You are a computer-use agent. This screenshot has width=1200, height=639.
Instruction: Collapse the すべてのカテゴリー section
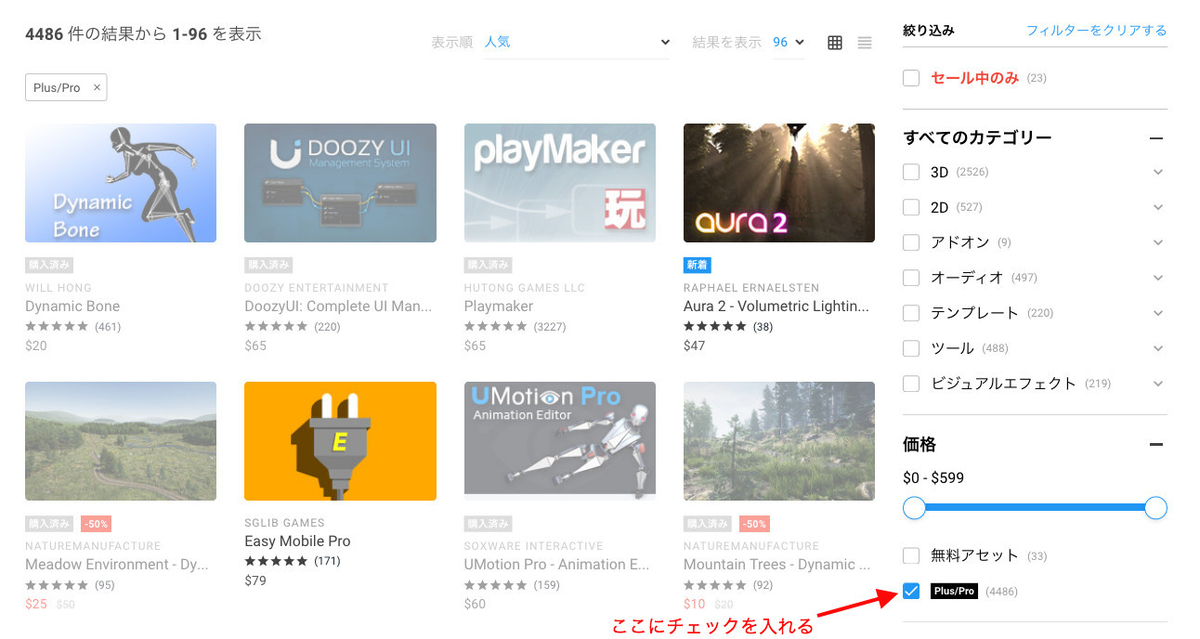[x=1157, y=138]
